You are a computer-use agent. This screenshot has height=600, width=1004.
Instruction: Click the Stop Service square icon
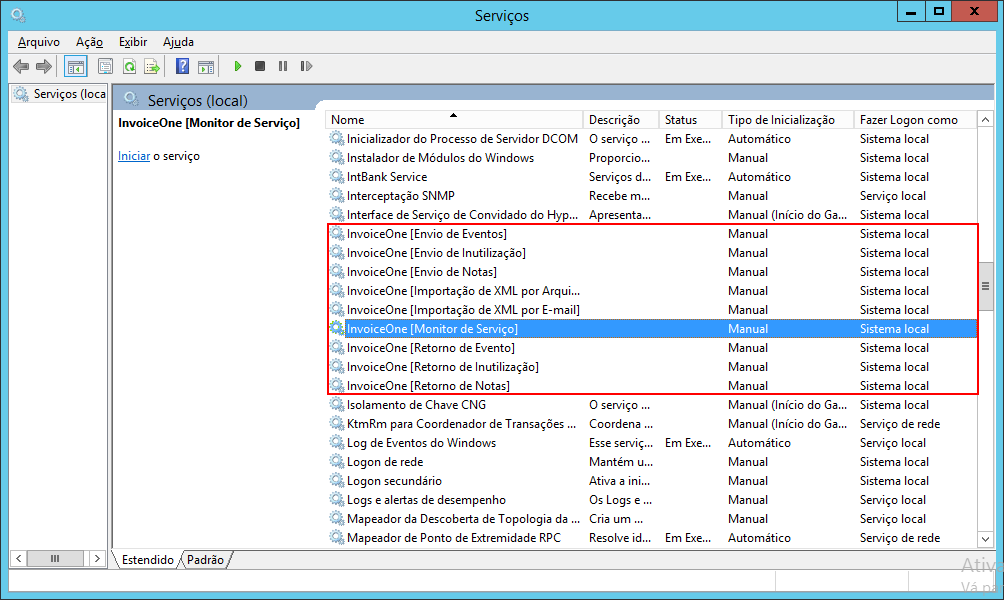pos(260,66)
